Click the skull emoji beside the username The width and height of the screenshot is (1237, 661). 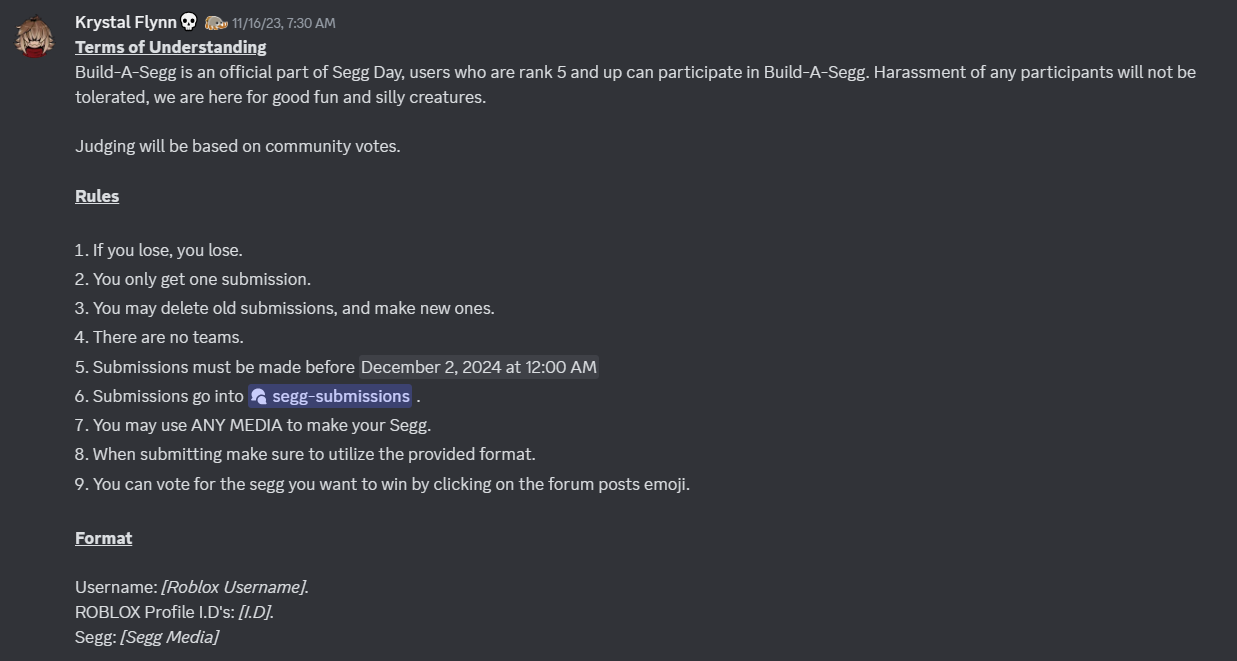click(x=189, y=22)
